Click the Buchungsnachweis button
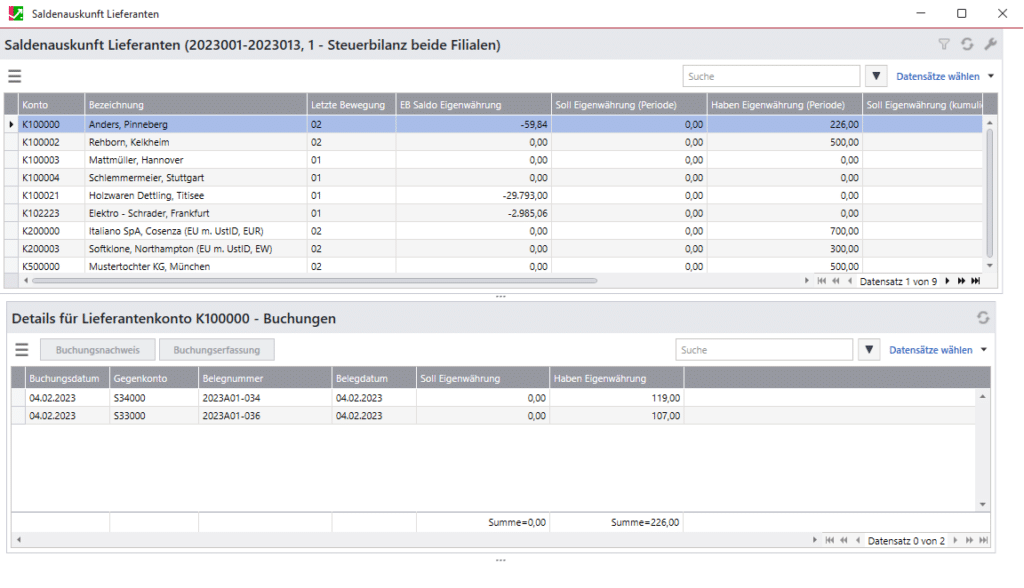1024x588 pixels. pyautogui.click(x=98, y=350)
